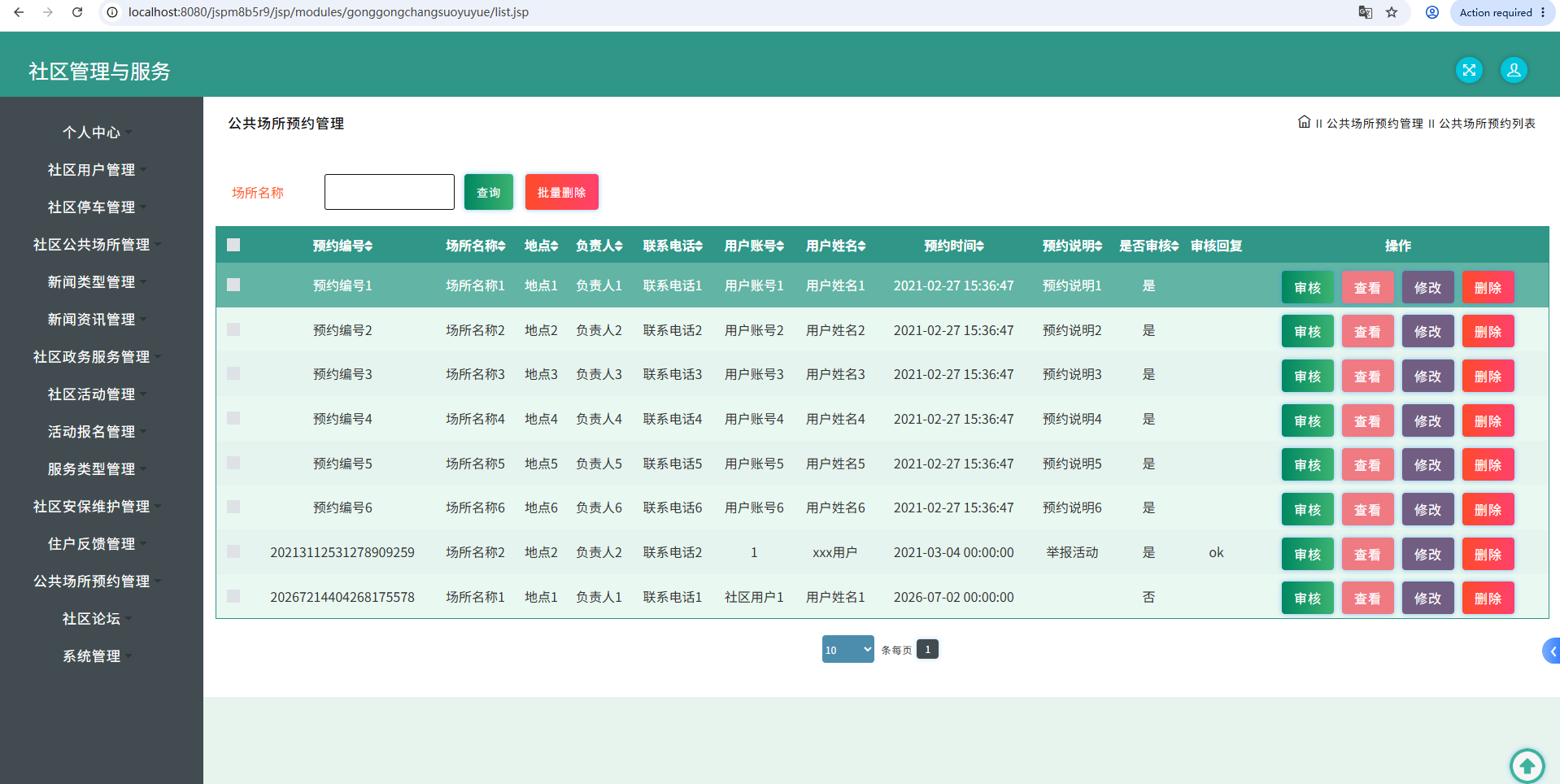Check the checkbox for 预约编号2 row
Viewport: 1560px width, 784px height.
[x=233, y=329]
